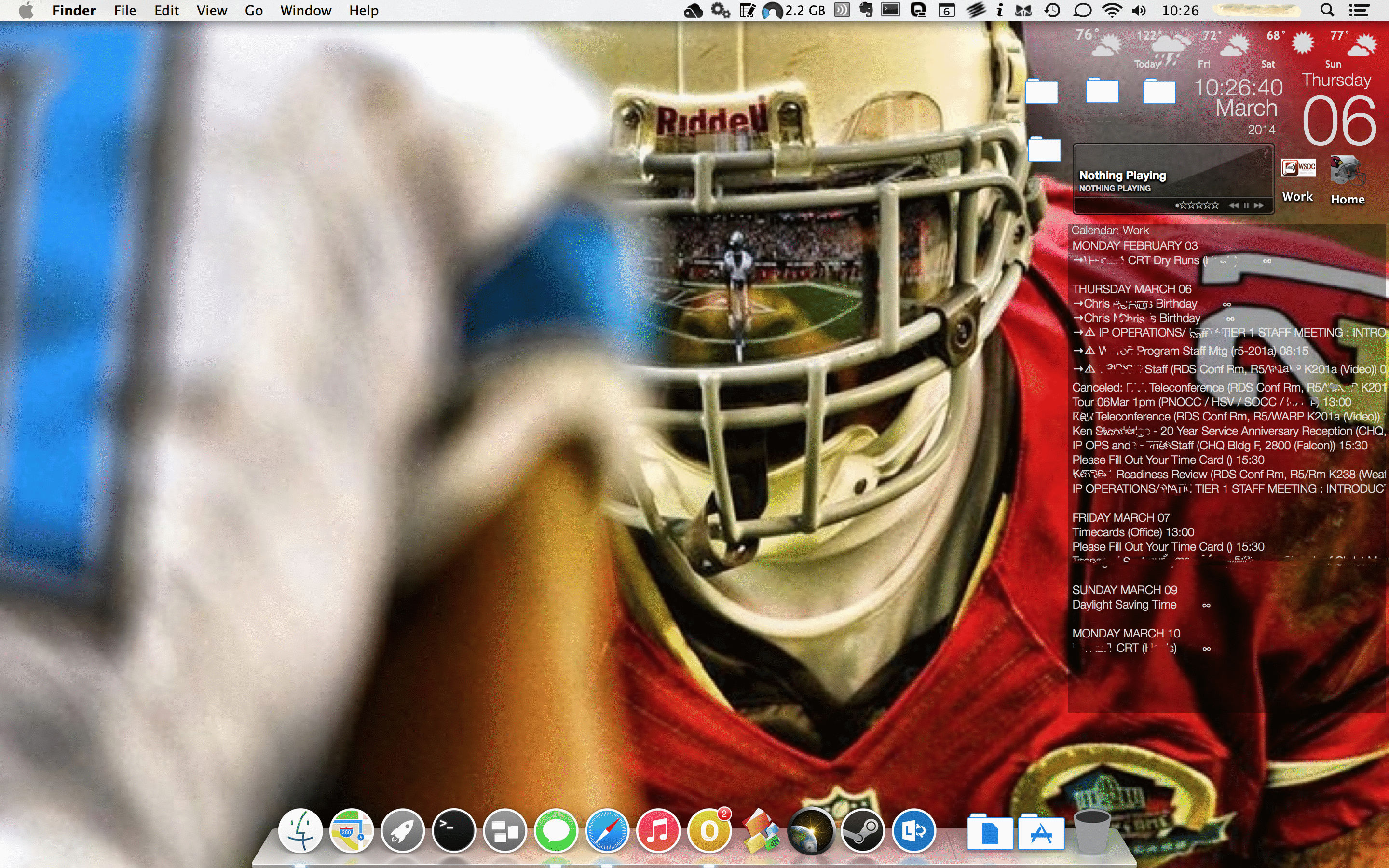Click the terminal prompt icon in menu bar
1389x868 pixels.
pyautogui.click(x=891, y=10)
